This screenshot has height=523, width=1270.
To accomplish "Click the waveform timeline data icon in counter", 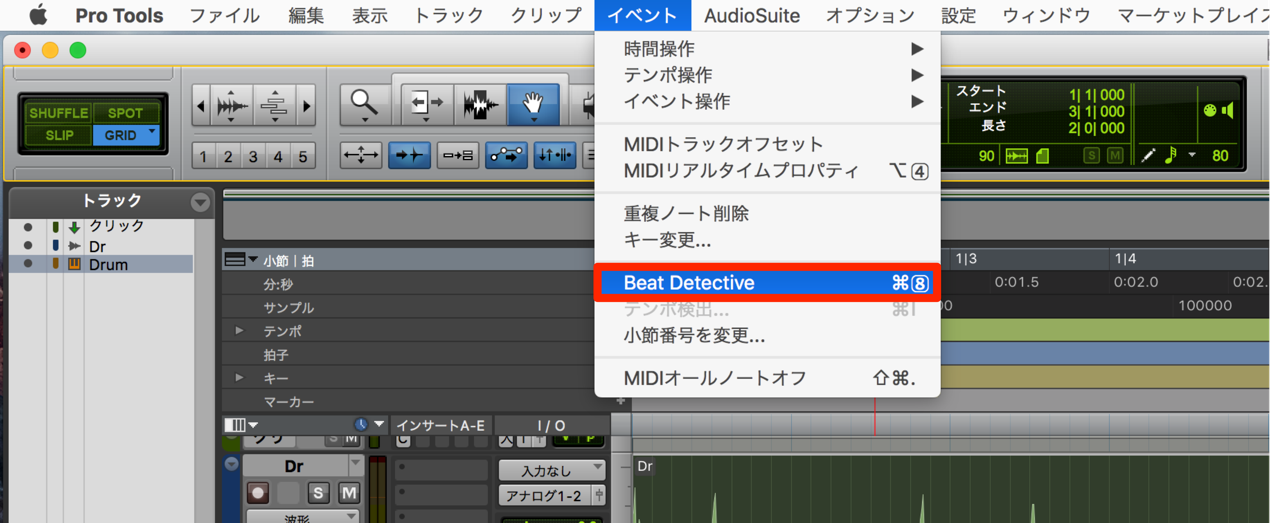I will (1016, 156).
